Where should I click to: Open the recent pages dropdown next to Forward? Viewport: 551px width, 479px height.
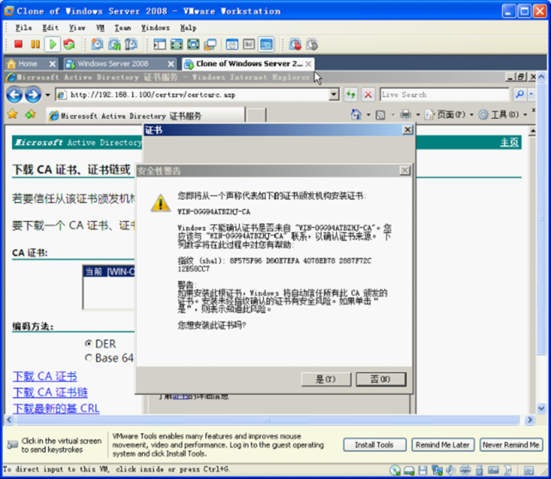47,95
